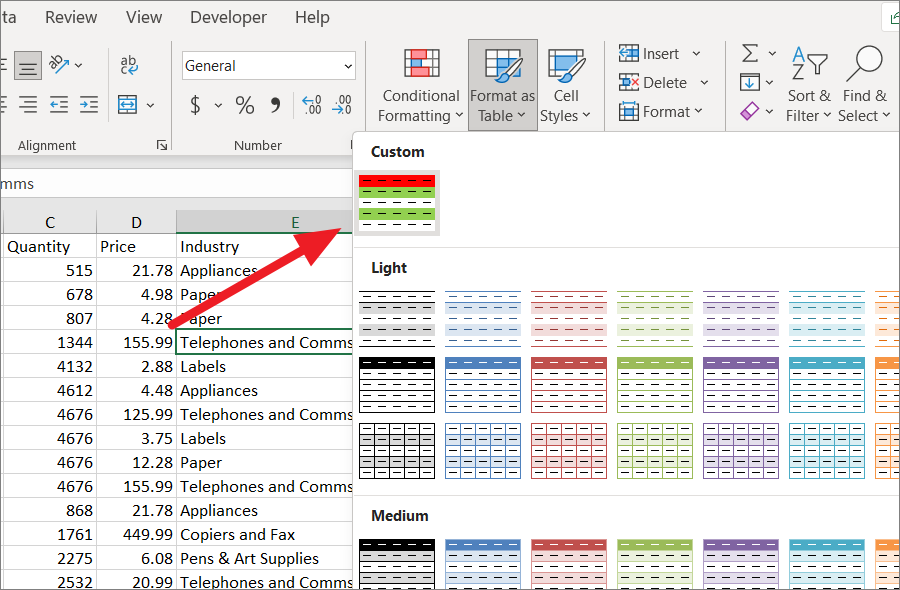This screenshot has width=900, height=590.
Task: Select column D header
Action: coord(136,222)
